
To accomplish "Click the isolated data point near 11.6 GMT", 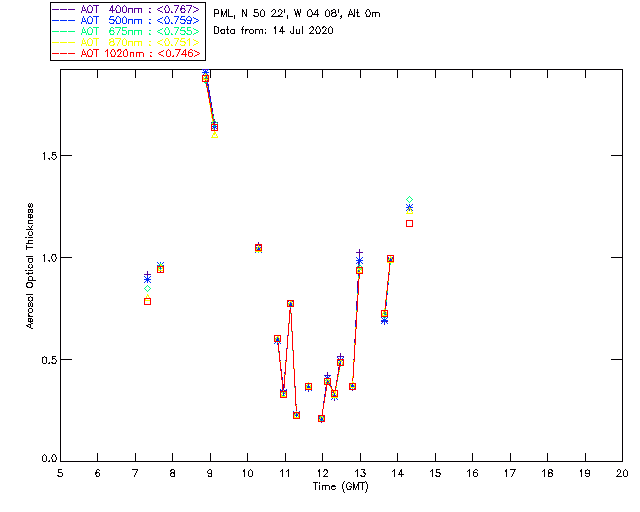I will [309, 387].
